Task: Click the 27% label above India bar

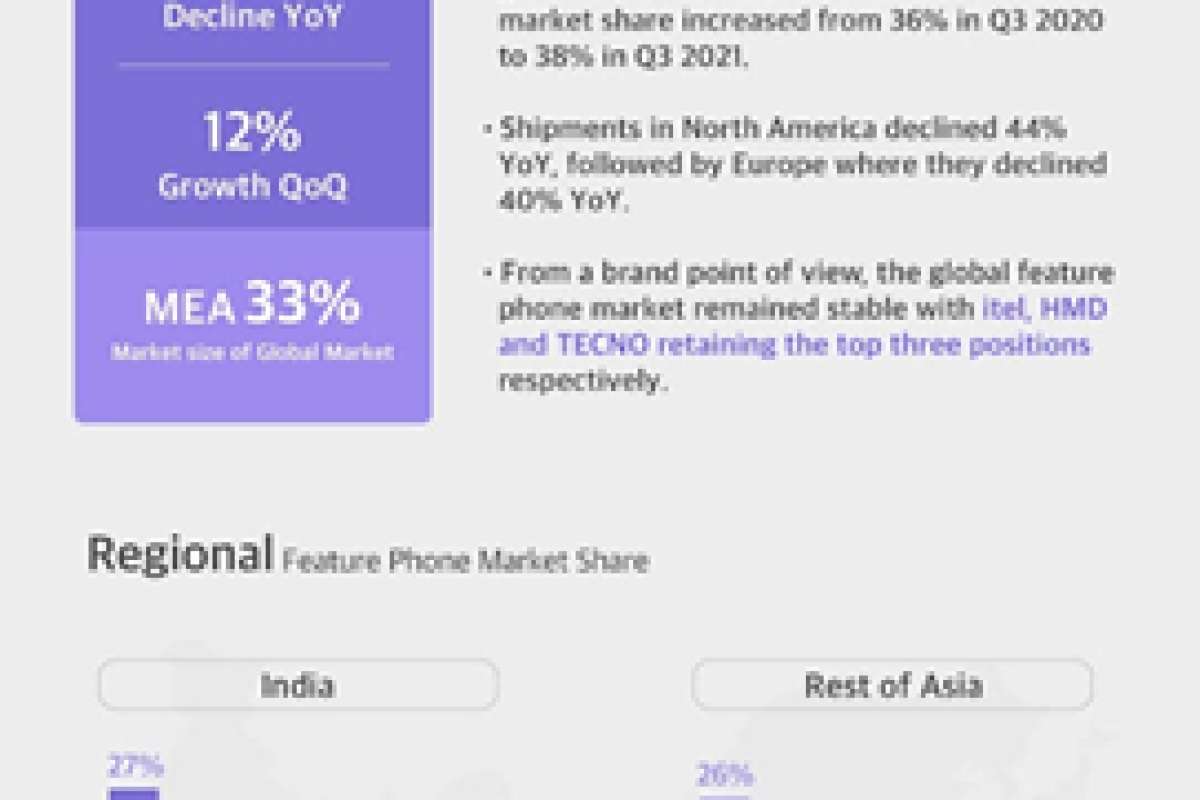Action: 136,767
